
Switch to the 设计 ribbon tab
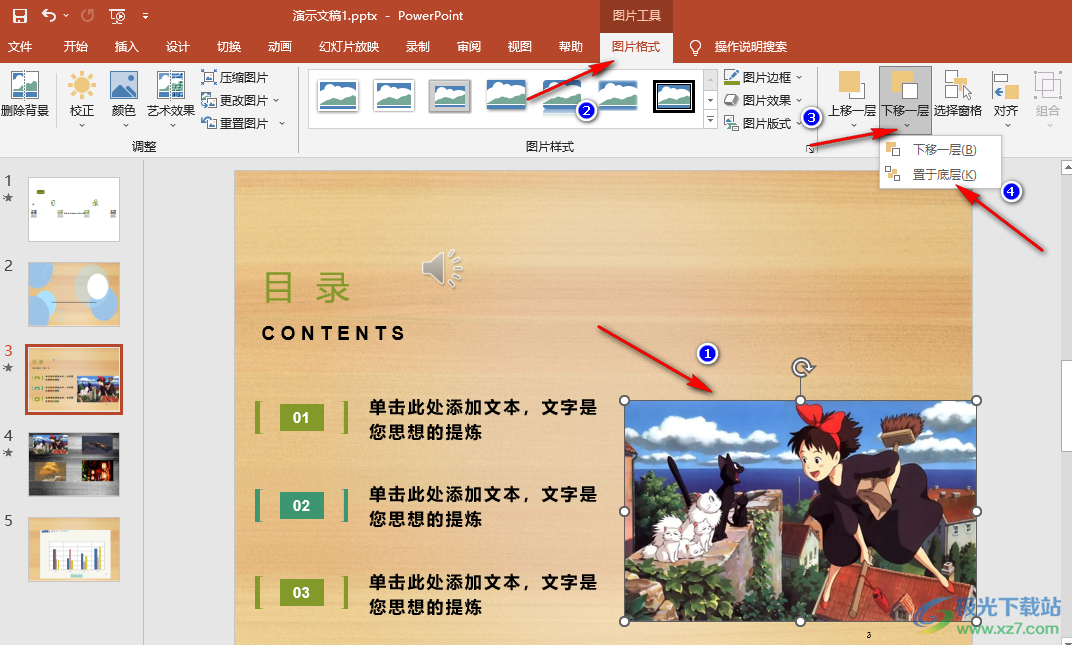click(x=178, y=47)
